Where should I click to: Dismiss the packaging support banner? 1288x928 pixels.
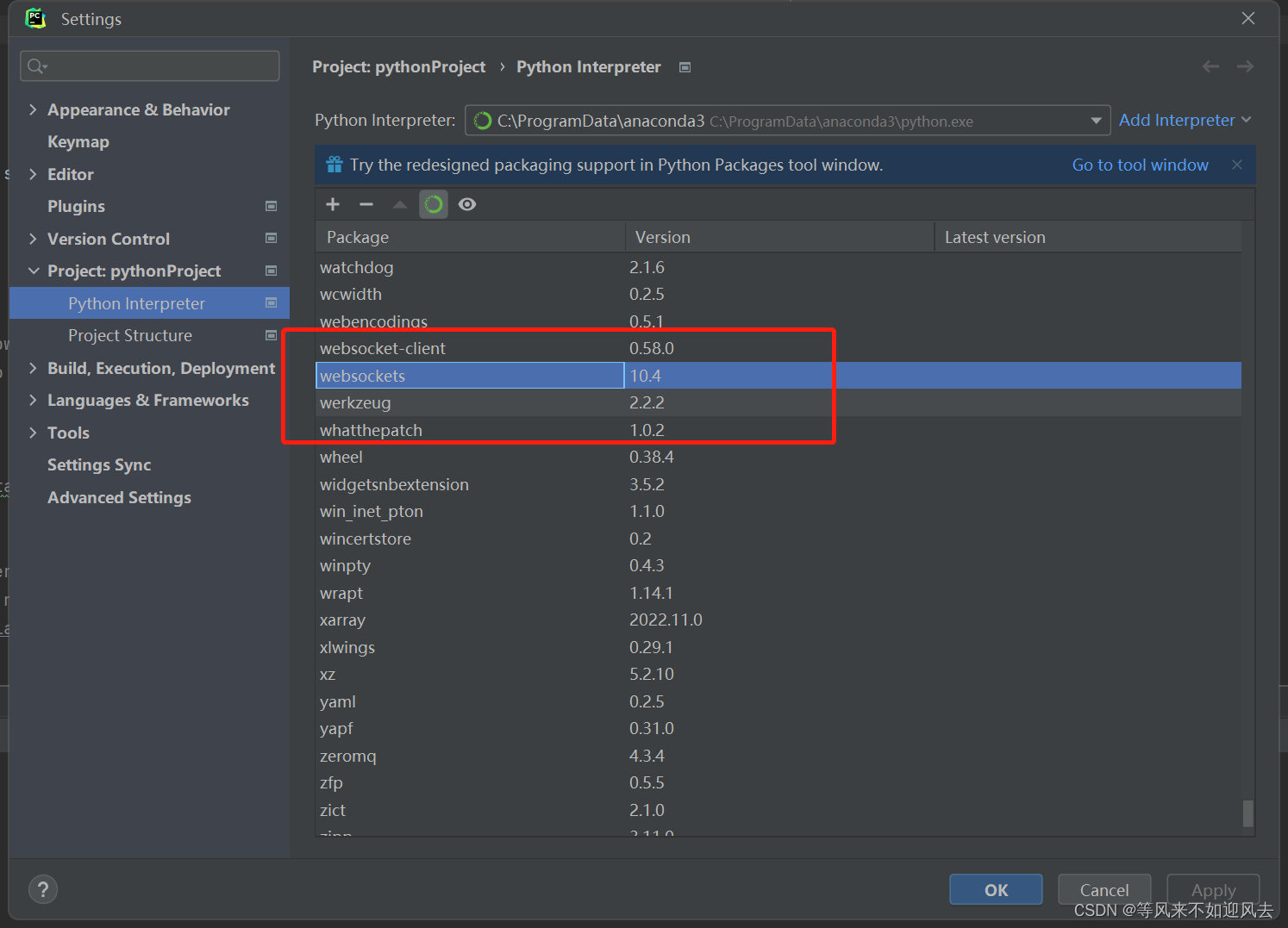[x=1237, y=165]
